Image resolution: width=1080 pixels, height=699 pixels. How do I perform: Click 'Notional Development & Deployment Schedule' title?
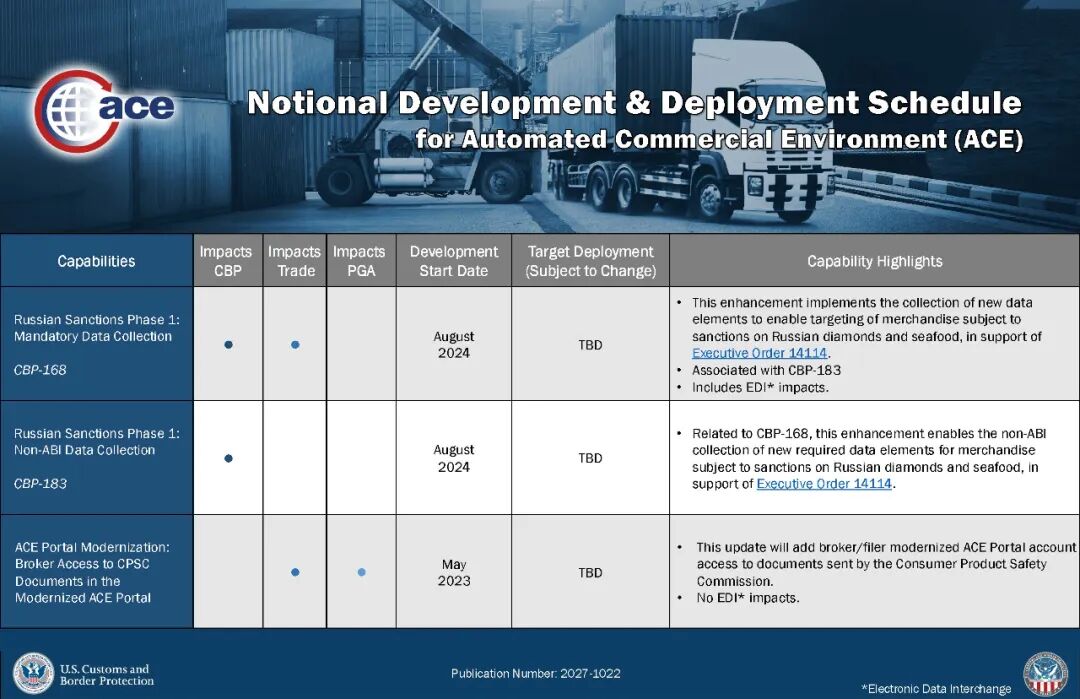point(634,103)
